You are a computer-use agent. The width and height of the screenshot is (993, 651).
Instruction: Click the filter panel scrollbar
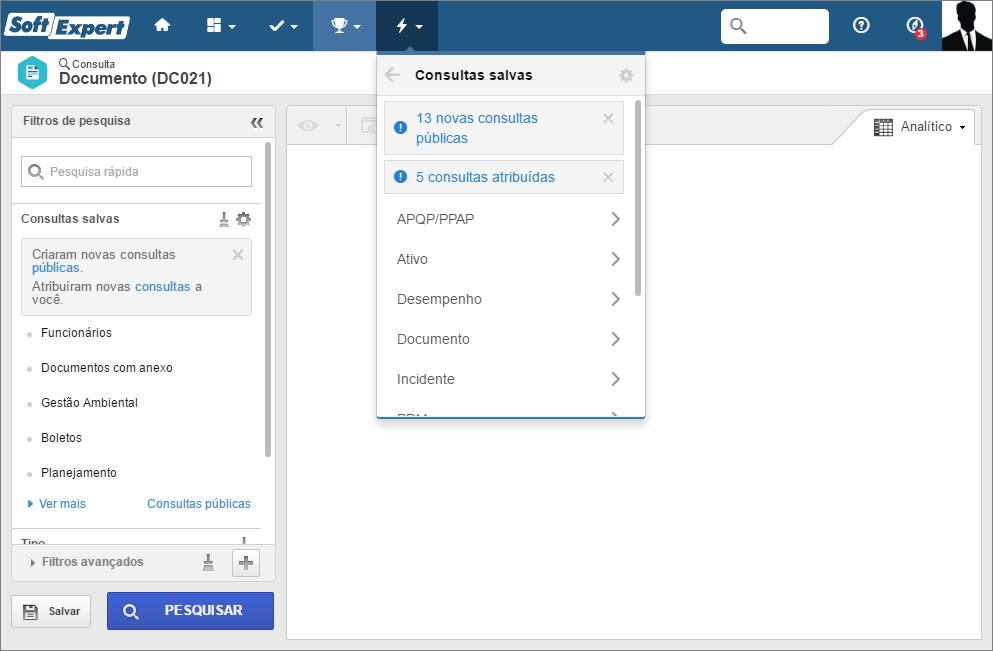[268, 299]
